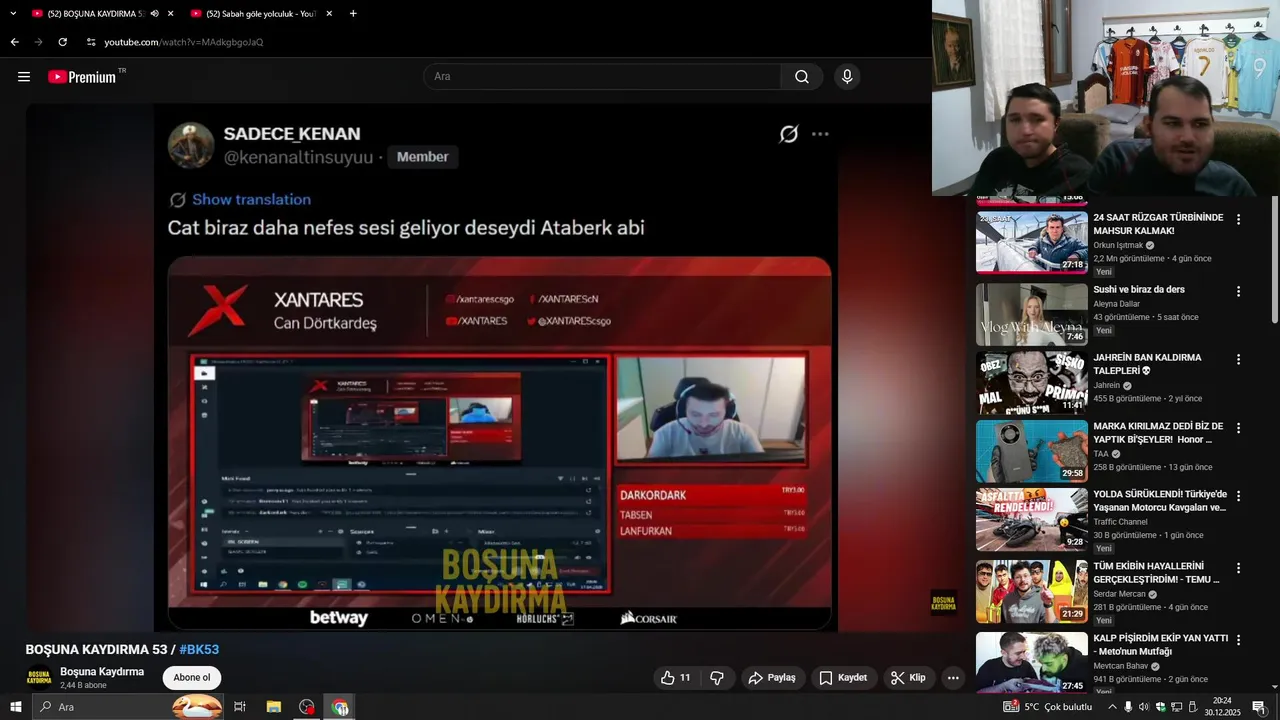This screenshot has width=1280, height=720.
Task: Open JAHREİN BAN KALDIRMA thumbnail
Action: pyautogui.click(x=1032, y=382)
